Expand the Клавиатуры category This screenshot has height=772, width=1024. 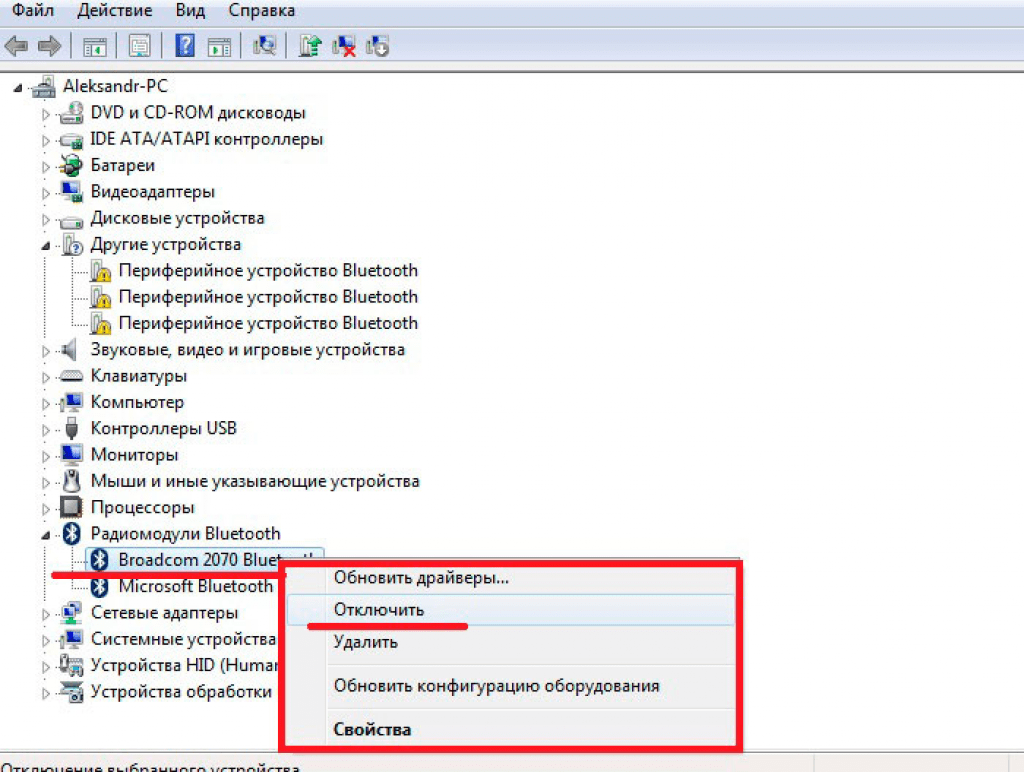coord(45,378)
